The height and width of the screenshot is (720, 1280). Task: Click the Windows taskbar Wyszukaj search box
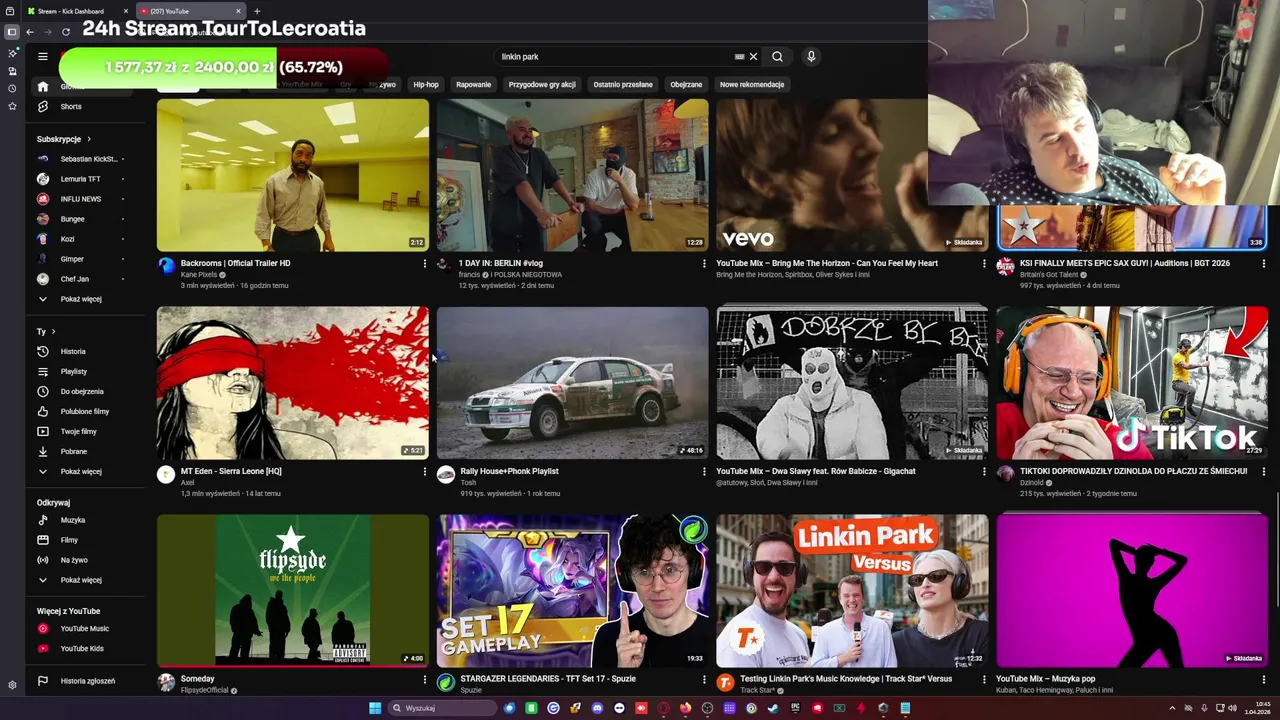point(443,708)
